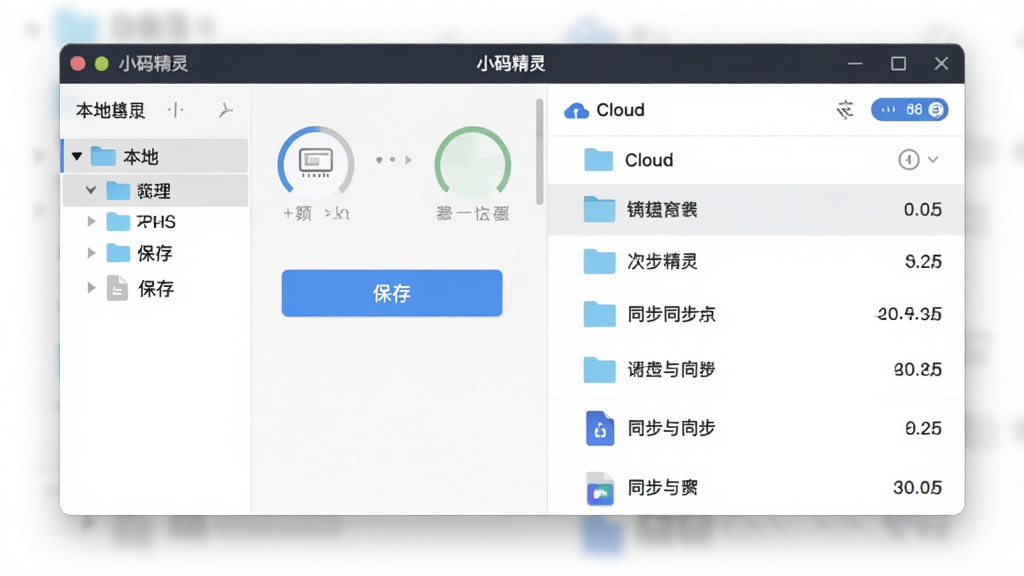
Task: Open the 同步同步京 folder
Action: 756,314
